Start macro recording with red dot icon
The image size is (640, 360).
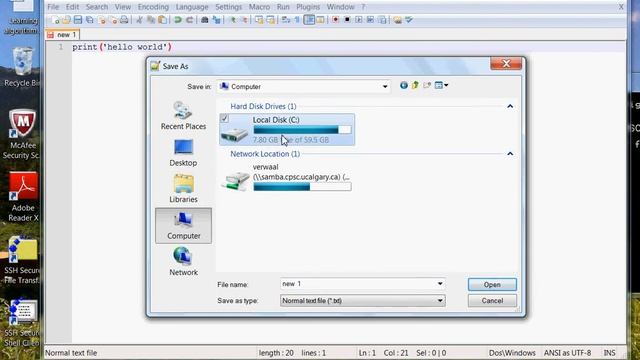(x=335, y=20)
